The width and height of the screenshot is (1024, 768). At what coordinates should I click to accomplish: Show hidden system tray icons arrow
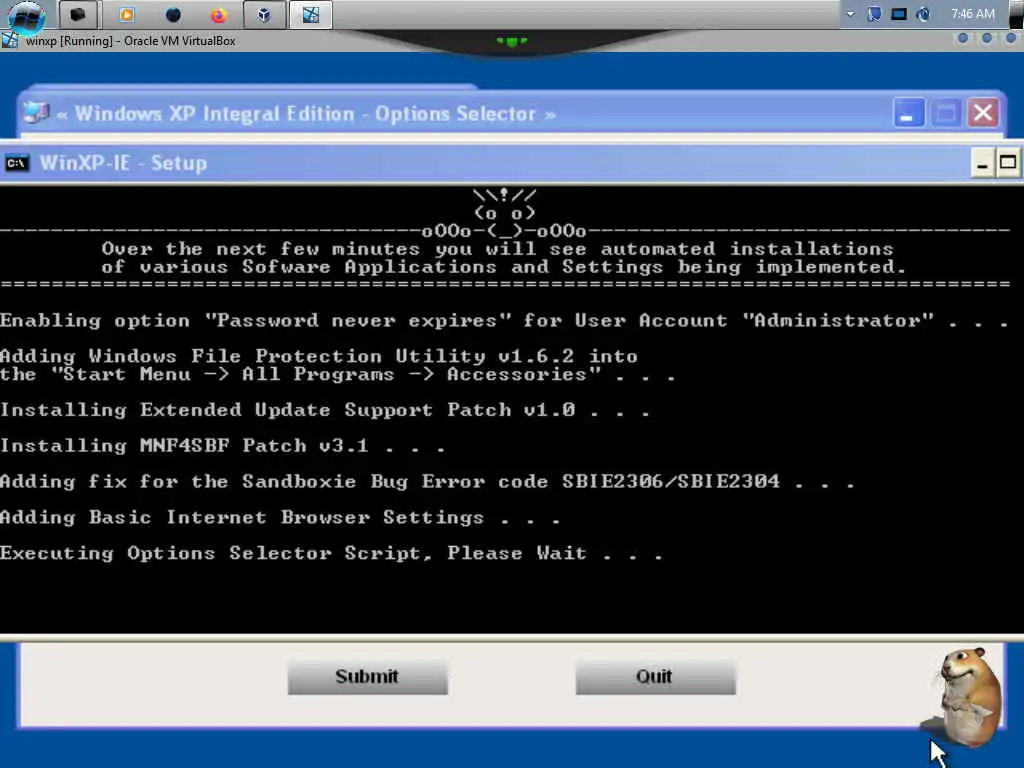coord(850,14)
